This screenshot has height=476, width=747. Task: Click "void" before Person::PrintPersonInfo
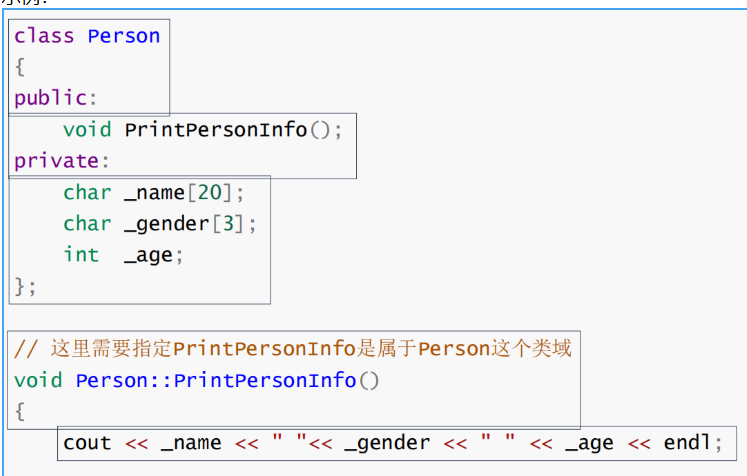38,381
